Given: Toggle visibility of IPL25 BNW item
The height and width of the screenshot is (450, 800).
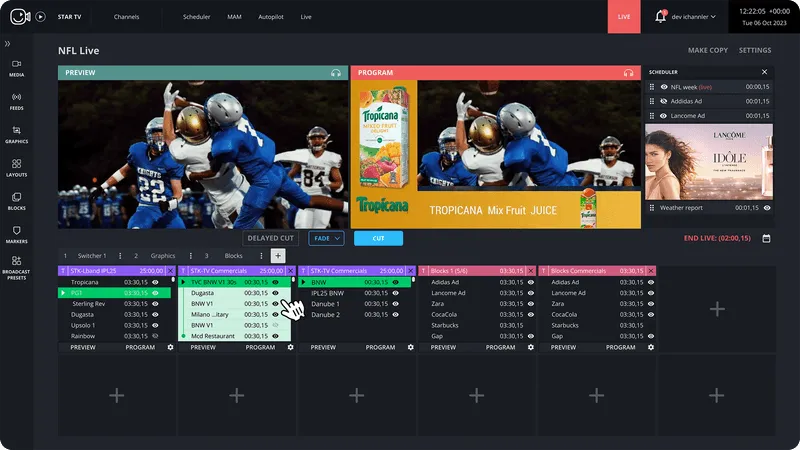Looking at the screenshot, I should tap(395, 293).
